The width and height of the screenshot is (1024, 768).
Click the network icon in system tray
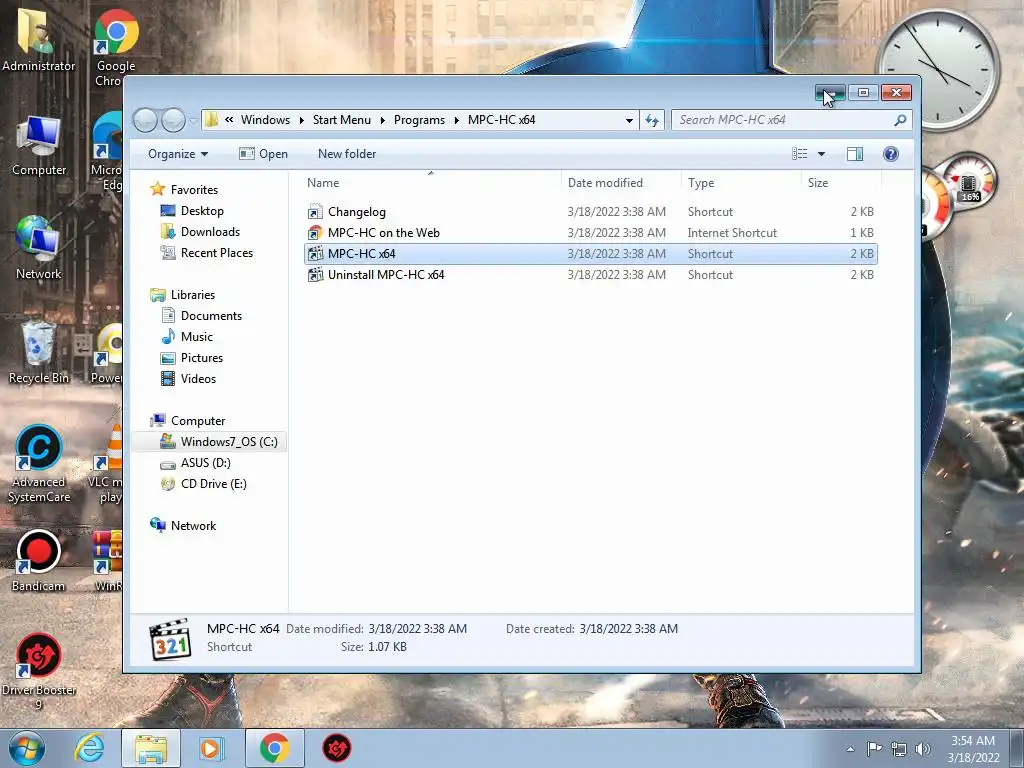(899, 749)
